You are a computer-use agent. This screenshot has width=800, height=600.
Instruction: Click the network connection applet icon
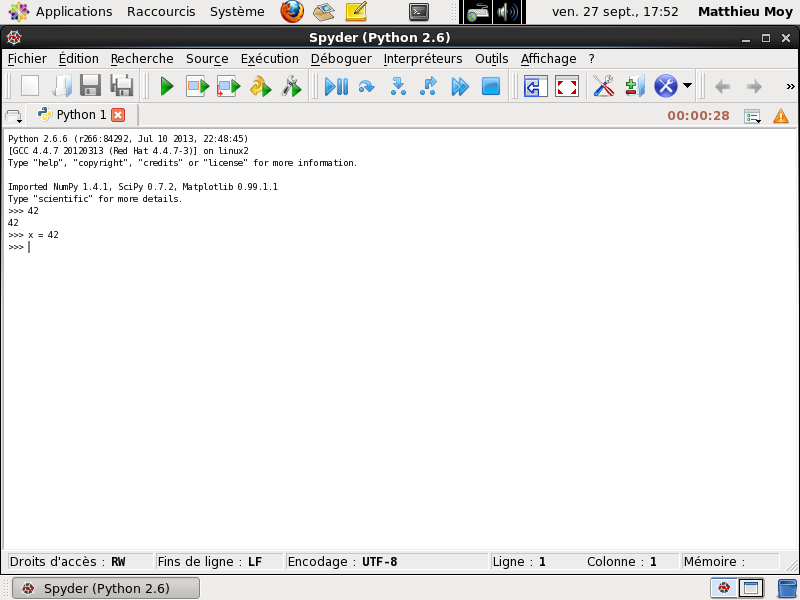point(478,12)
